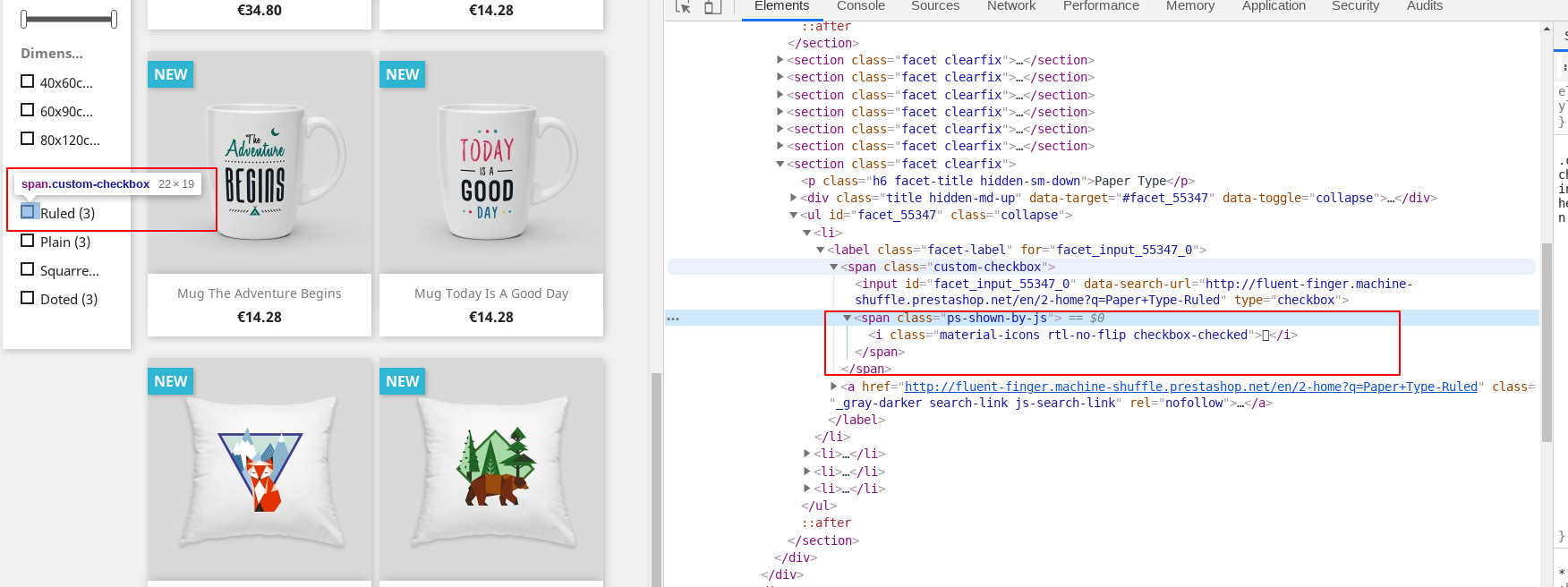Expand the last collapsed li node
The height and width of the screenshot is (587, 1568).
click(x=806, y=489)
